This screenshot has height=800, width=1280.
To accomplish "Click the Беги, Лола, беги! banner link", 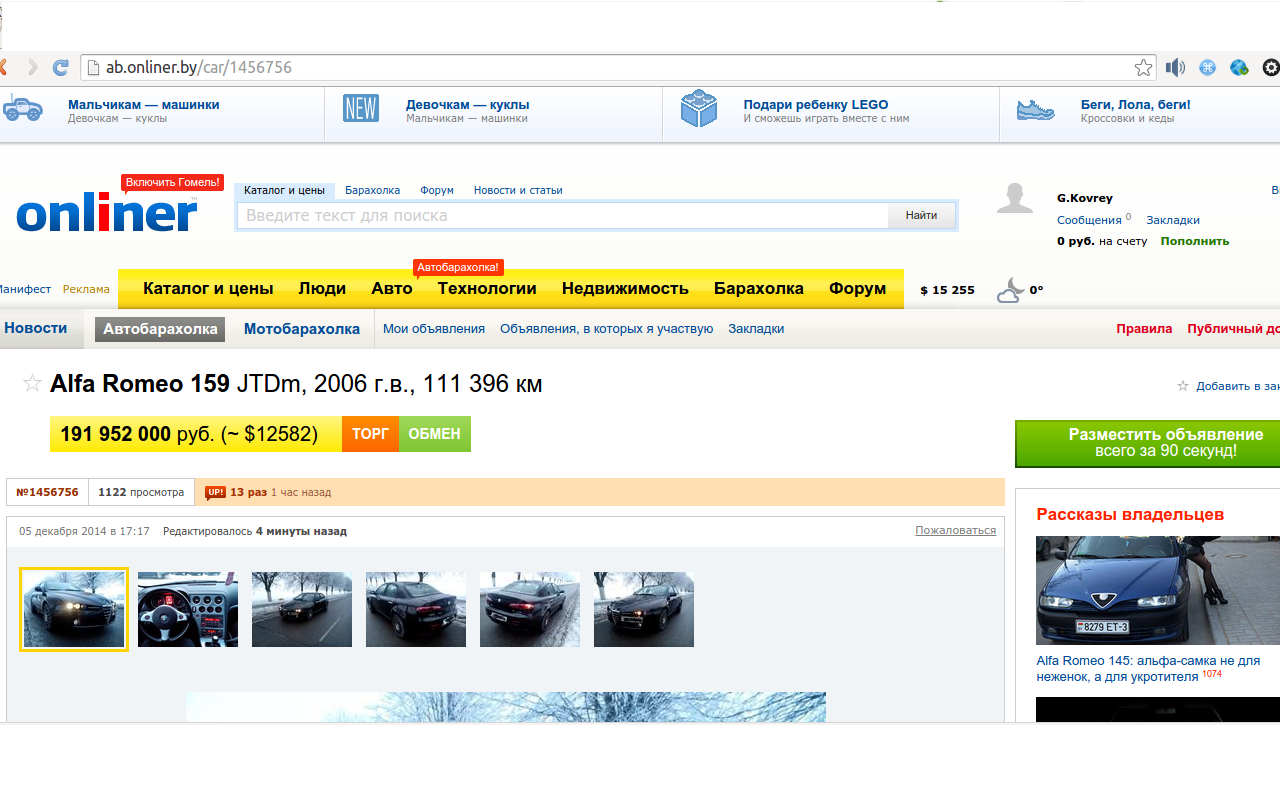I will (x=1136, y=104).
